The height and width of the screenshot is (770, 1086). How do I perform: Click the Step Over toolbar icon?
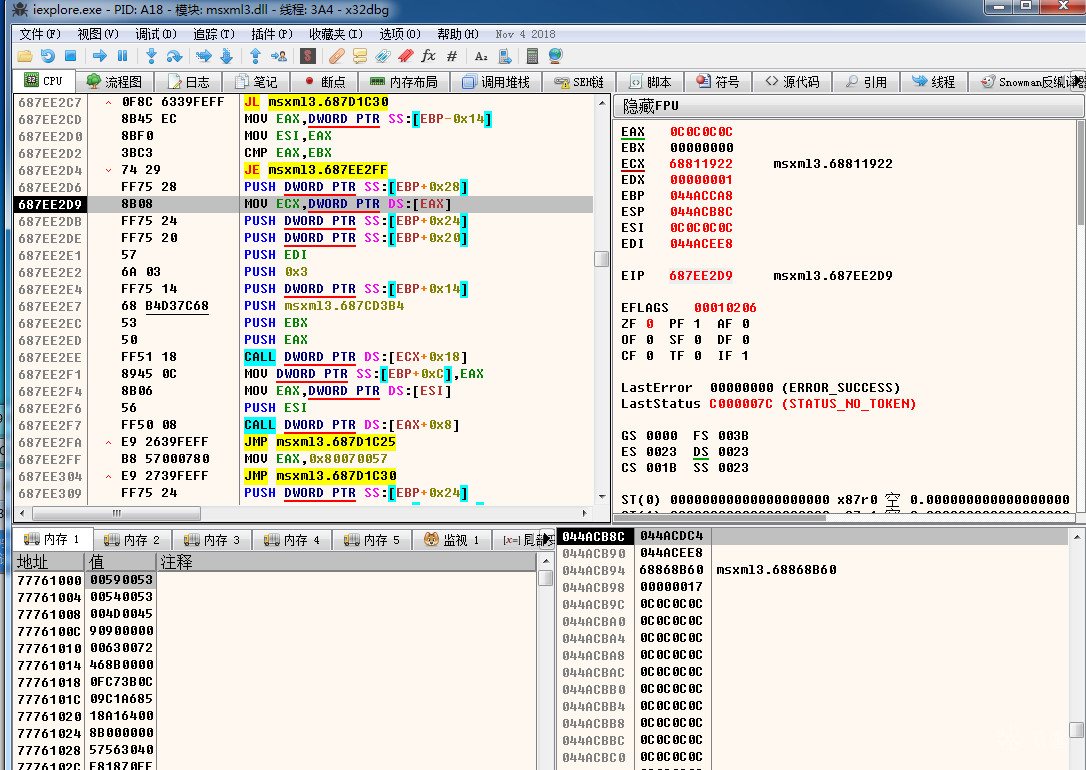(174, 56)
